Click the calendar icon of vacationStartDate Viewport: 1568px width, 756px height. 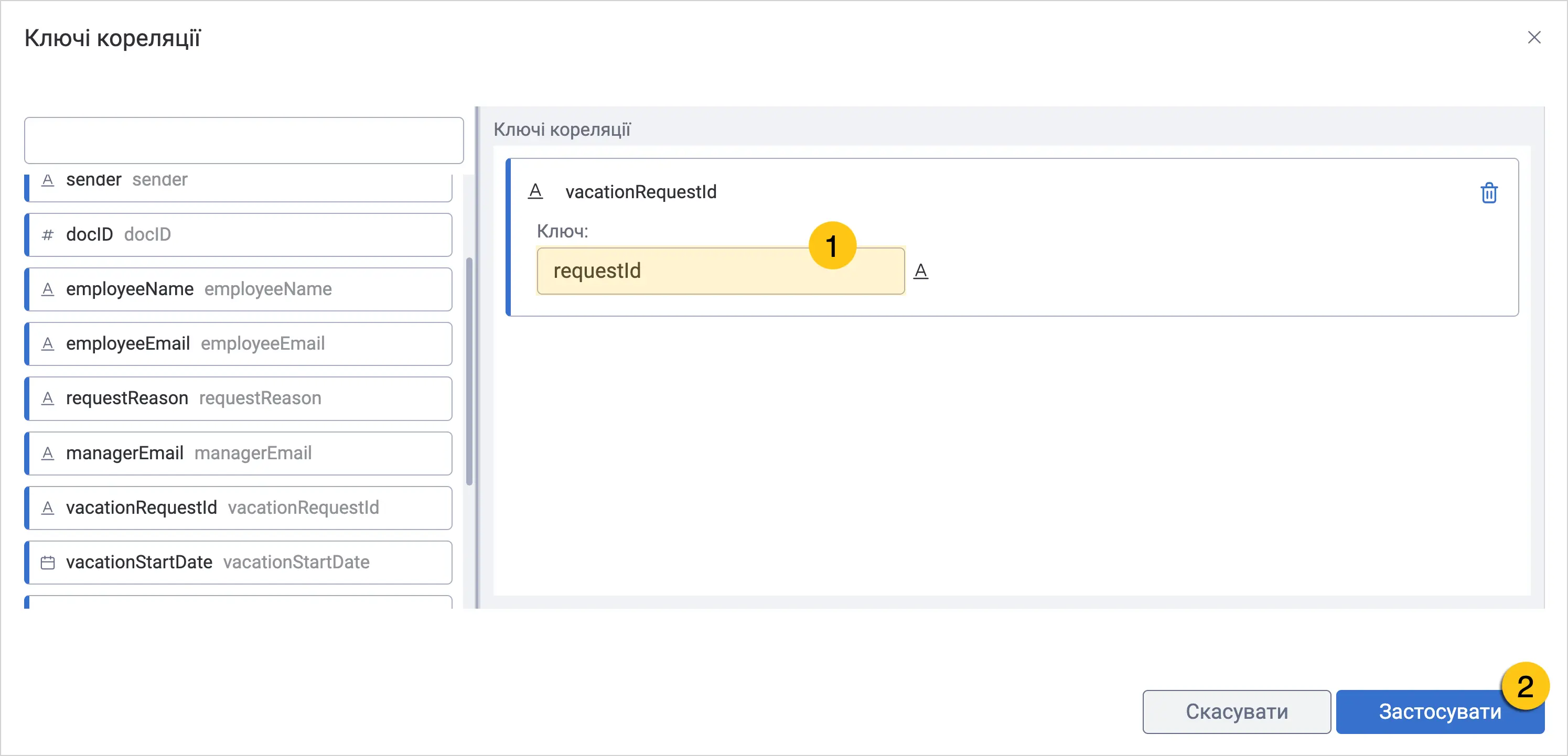(48, 563)
